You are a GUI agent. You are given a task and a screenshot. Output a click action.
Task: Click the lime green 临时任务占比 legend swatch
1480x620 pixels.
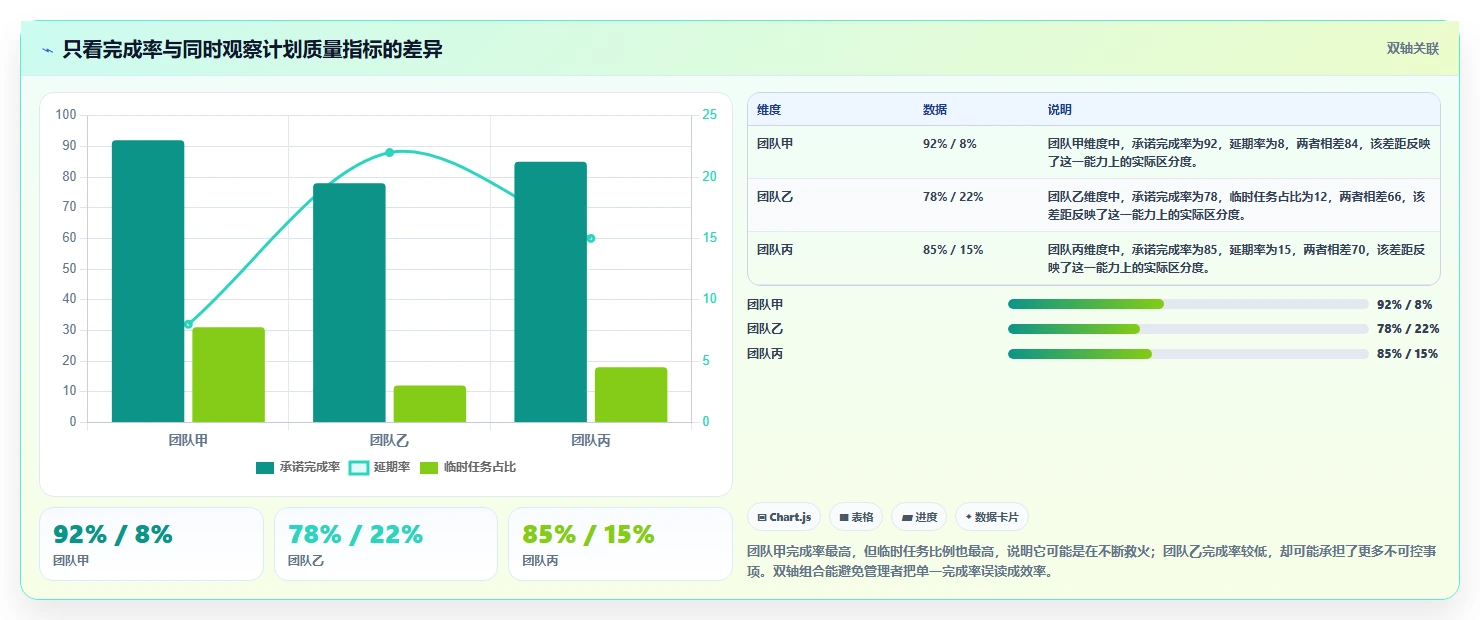click(x=429, y=467)
